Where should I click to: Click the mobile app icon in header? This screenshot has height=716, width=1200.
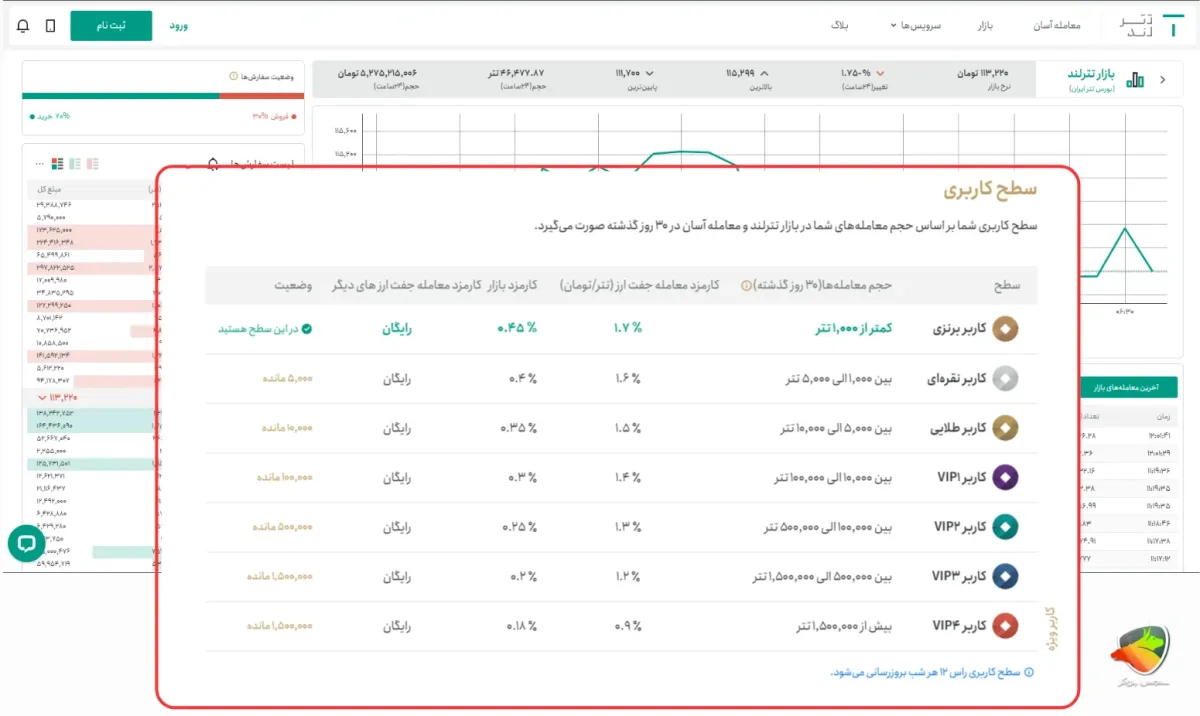coord(51,25)
